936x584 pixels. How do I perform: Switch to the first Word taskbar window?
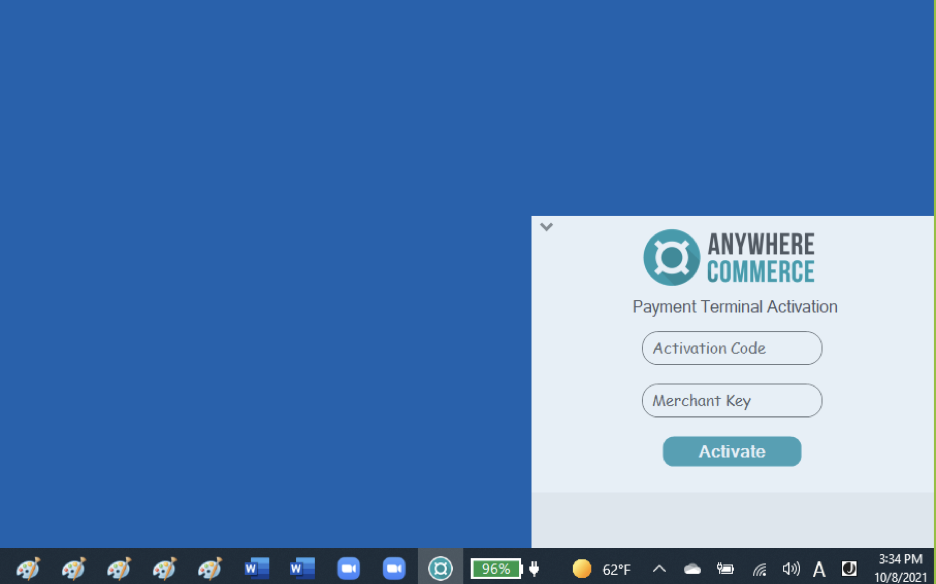[257, 568]
